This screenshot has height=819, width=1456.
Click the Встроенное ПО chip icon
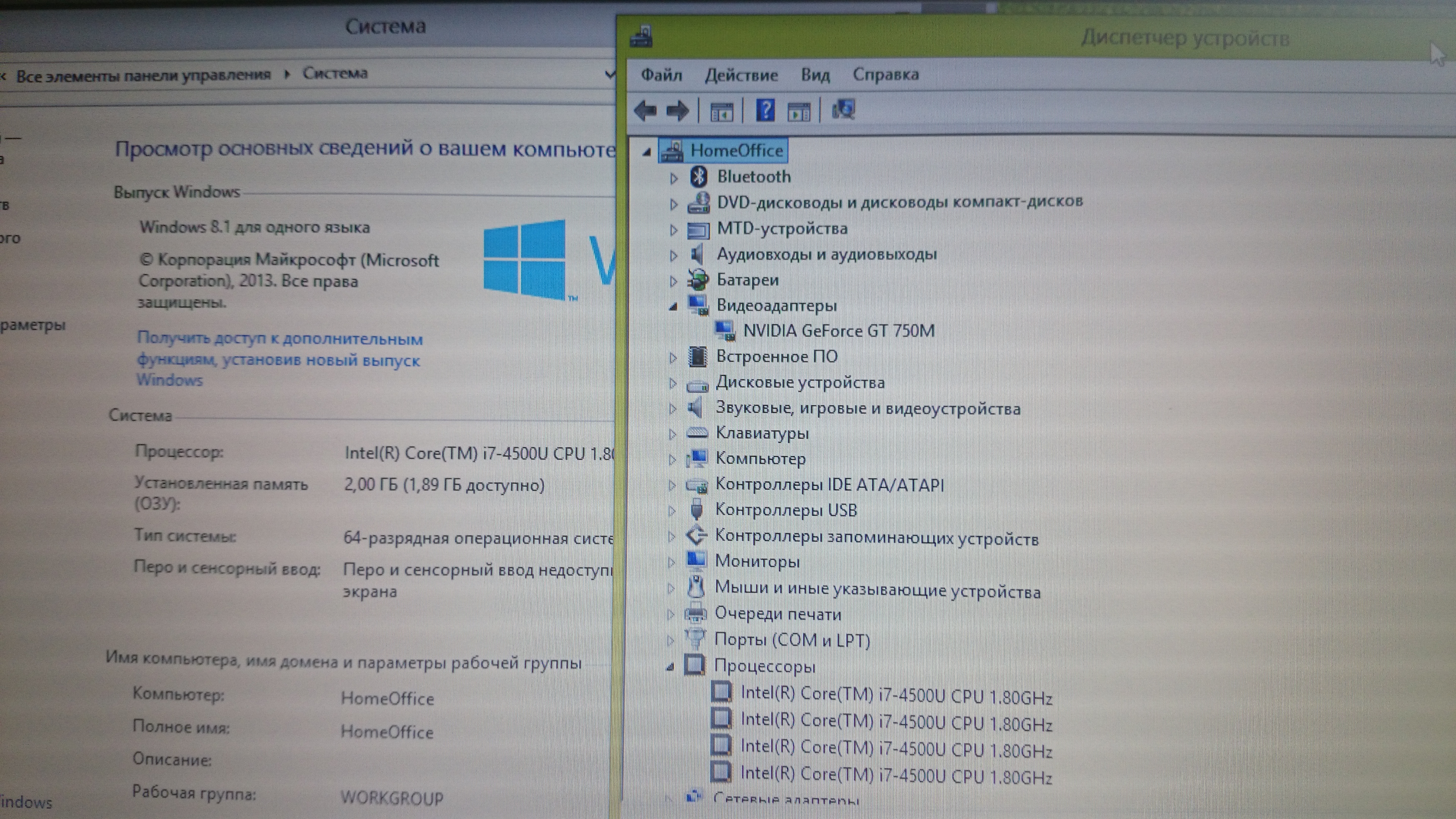698,356
